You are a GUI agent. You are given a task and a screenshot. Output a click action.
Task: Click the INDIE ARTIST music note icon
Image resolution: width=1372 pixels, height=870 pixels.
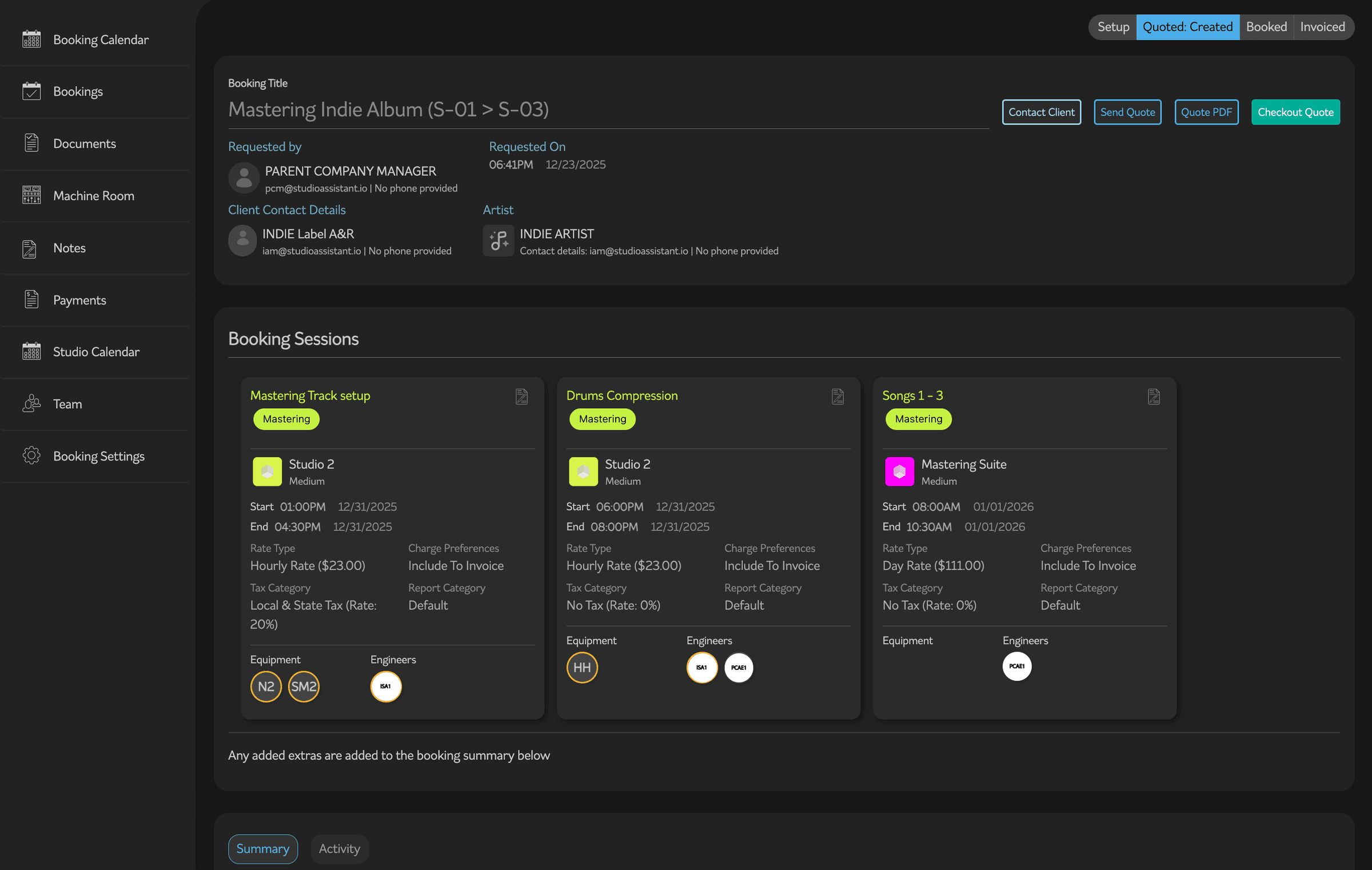pyautogui.click(x=498, y=240)
